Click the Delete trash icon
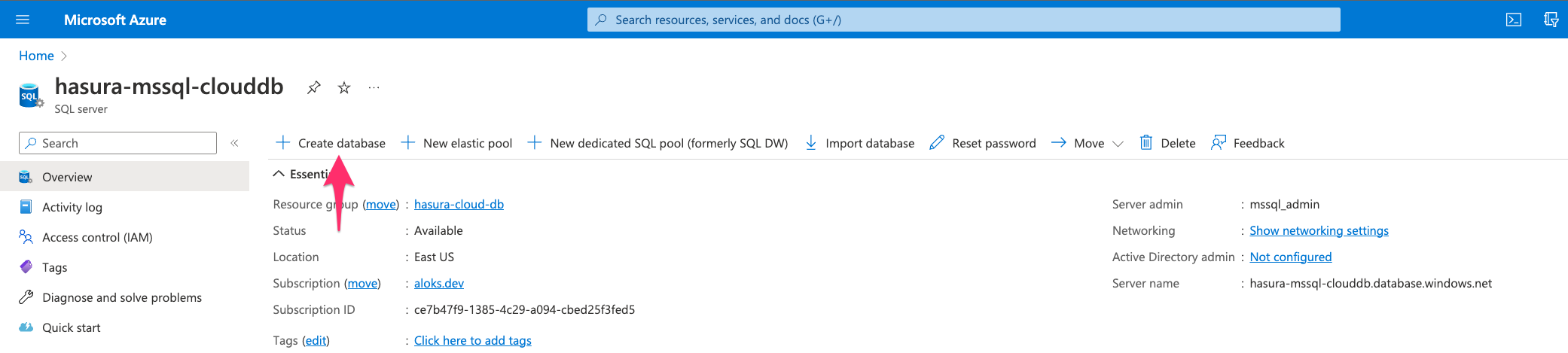1568x353 pixels. [1145, 142]
